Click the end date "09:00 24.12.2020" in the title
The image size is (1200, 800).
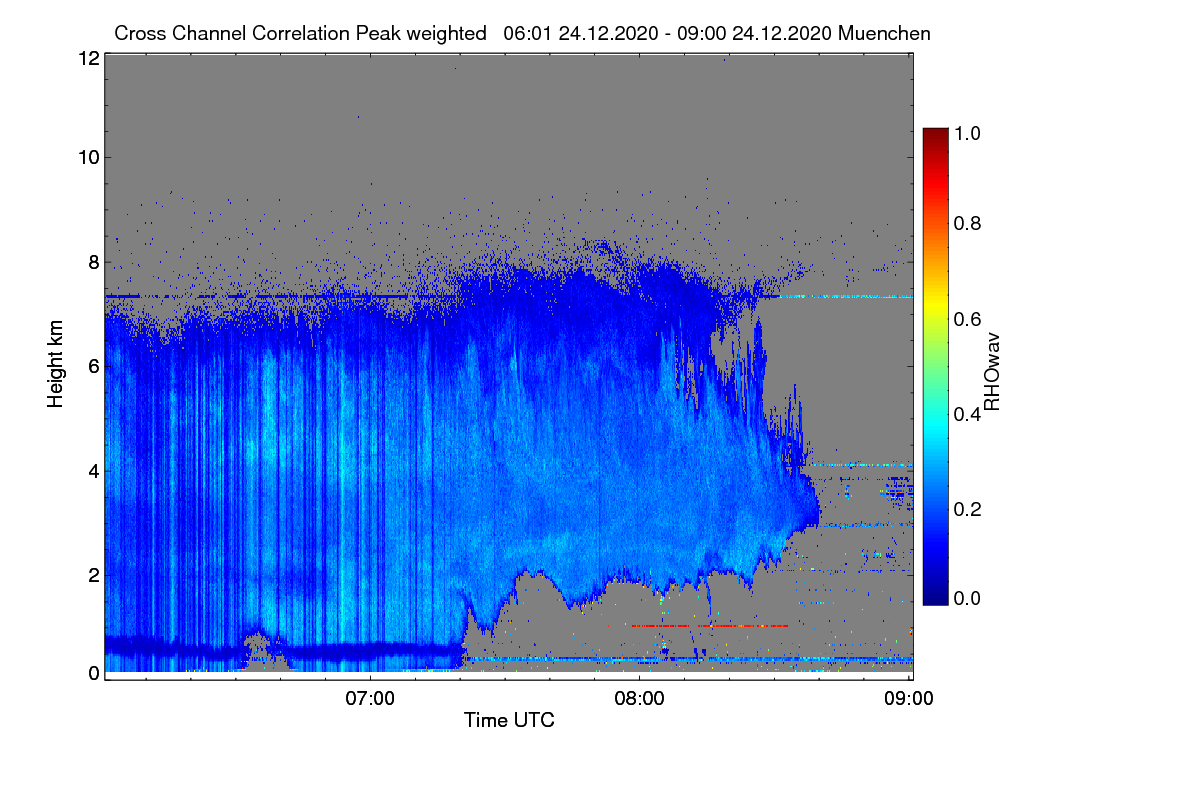(754, 34)
